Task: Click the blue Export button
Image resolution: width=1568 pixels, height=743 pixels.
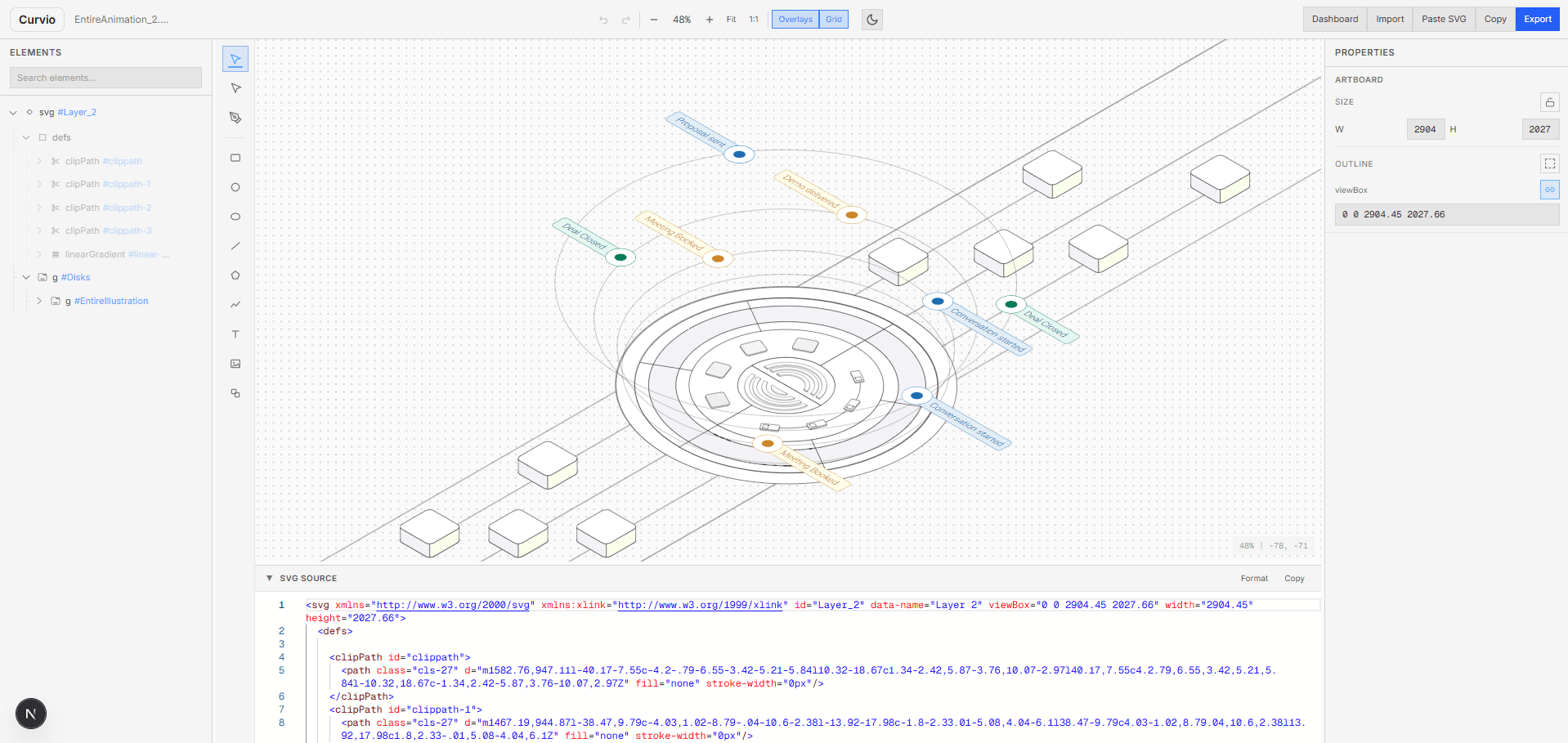Action: (x=1538, y=20)
